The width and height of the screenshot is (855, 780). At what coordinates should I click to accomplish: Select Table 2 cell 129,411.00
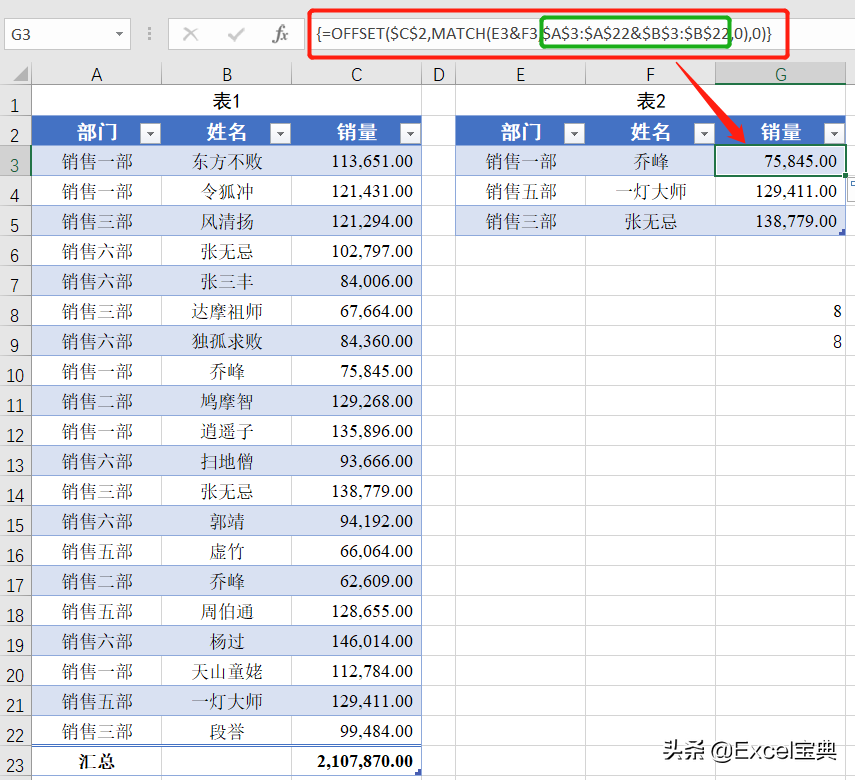tap(781, 191)
